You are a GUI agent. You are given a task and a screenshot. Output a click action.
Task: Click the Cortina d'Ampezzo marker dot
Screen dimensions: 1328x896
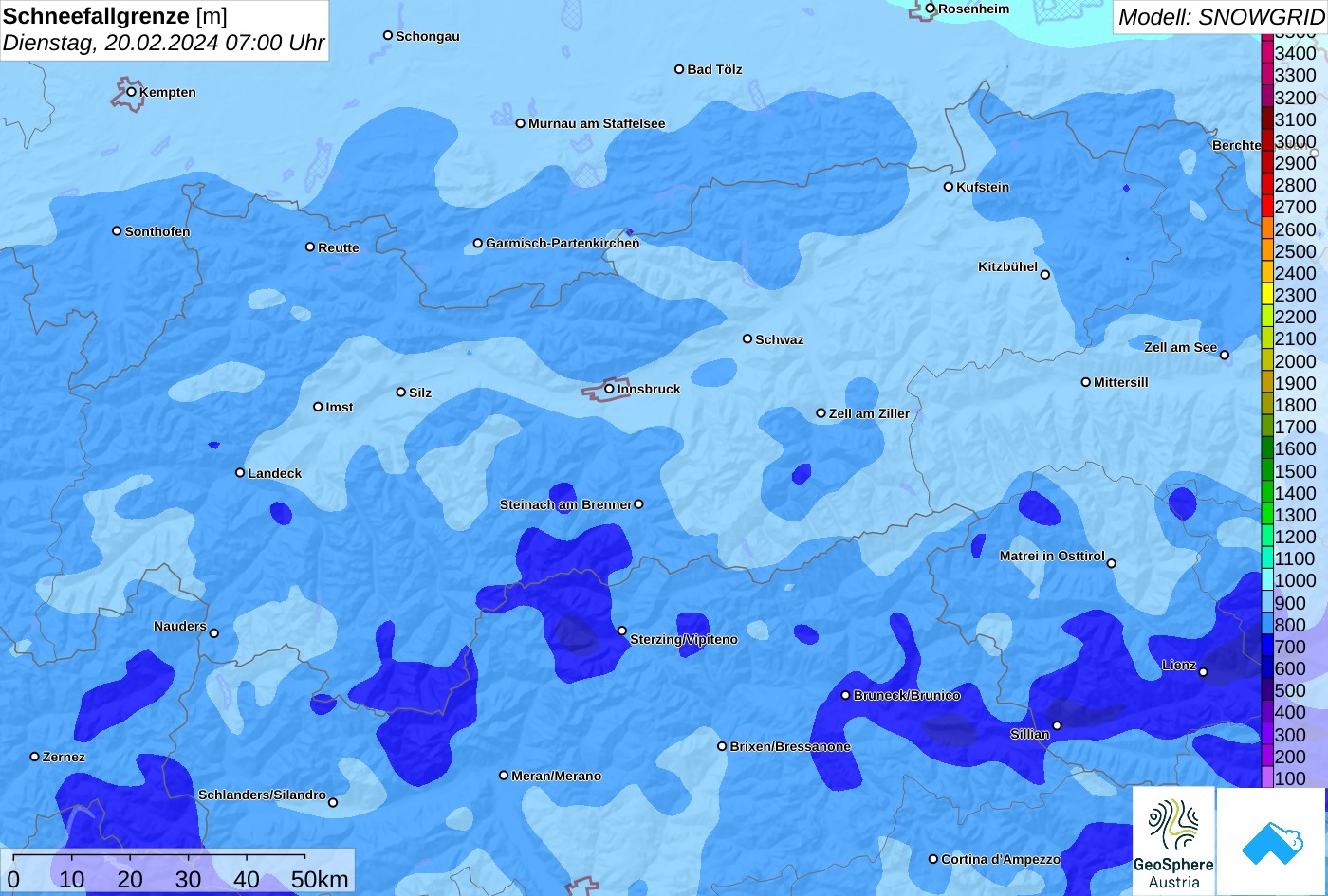coord(932,859)
